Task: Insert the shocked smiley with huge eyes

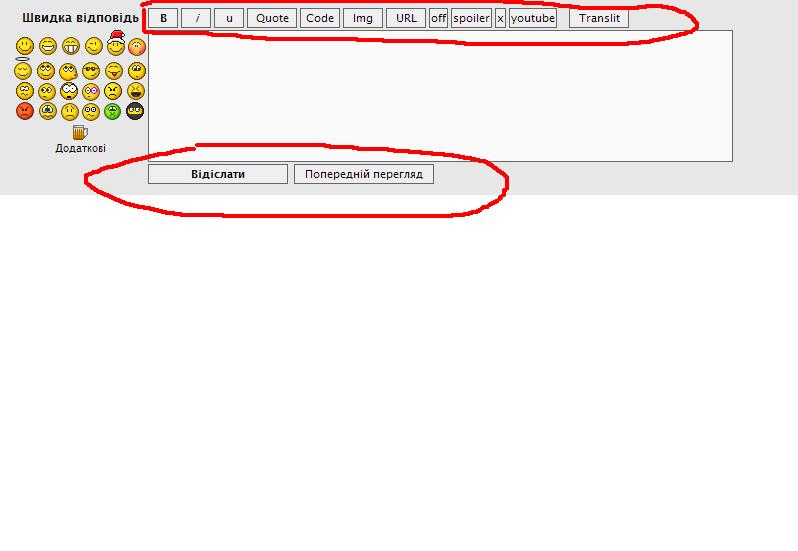Action: 69,91
